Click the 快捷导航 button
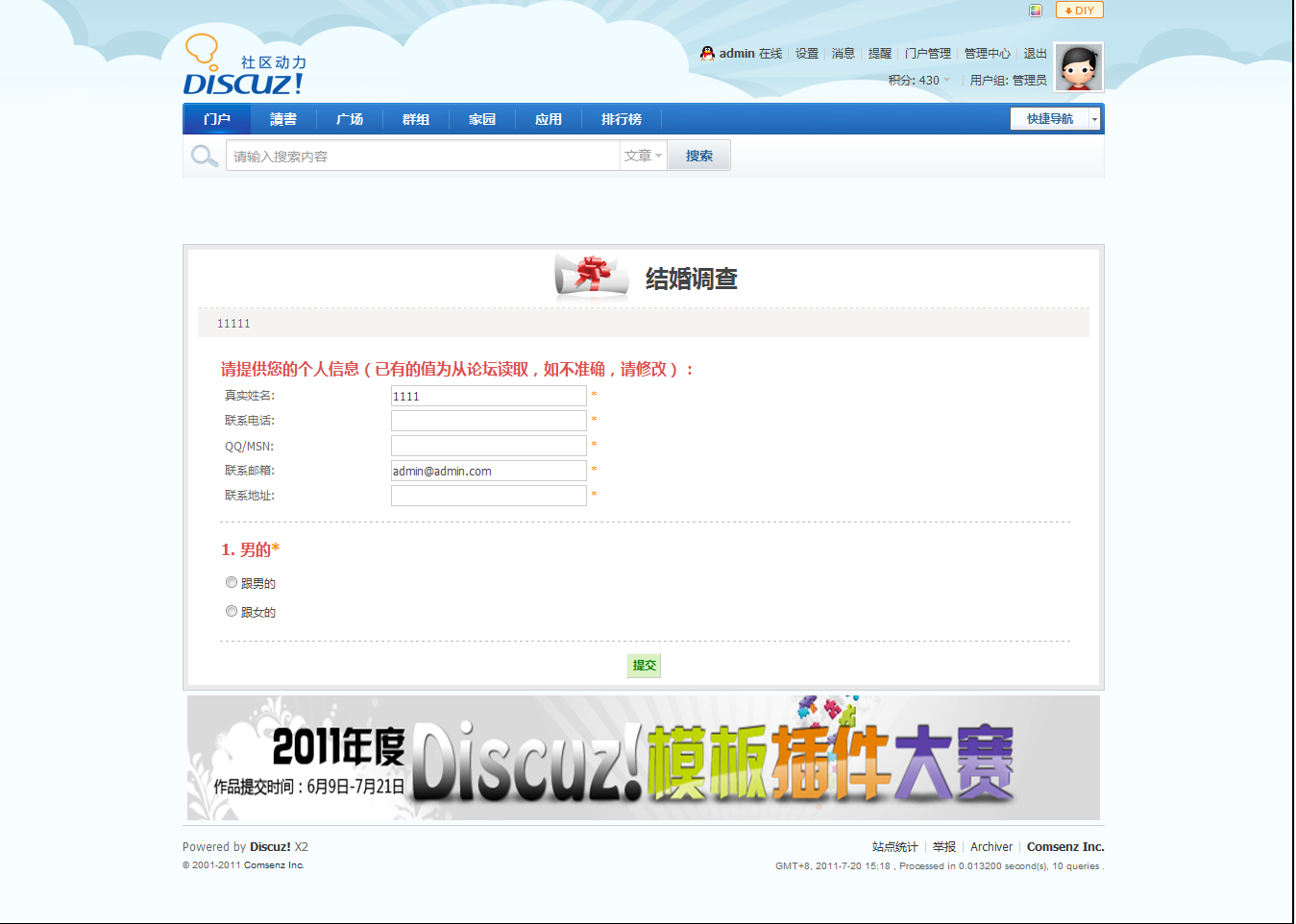Image resolution: width=1296 pixels, height=924 pixels. (1050, 119)
